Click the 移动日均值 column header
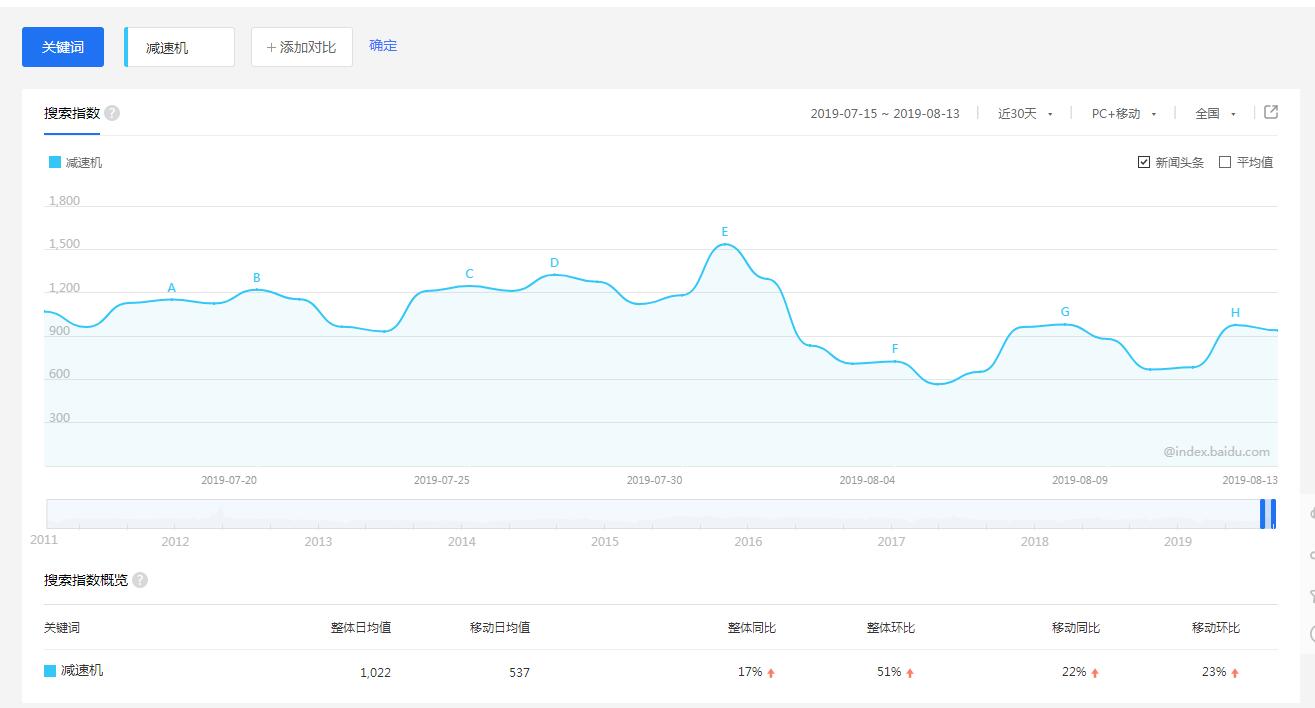 click(500, 628)
